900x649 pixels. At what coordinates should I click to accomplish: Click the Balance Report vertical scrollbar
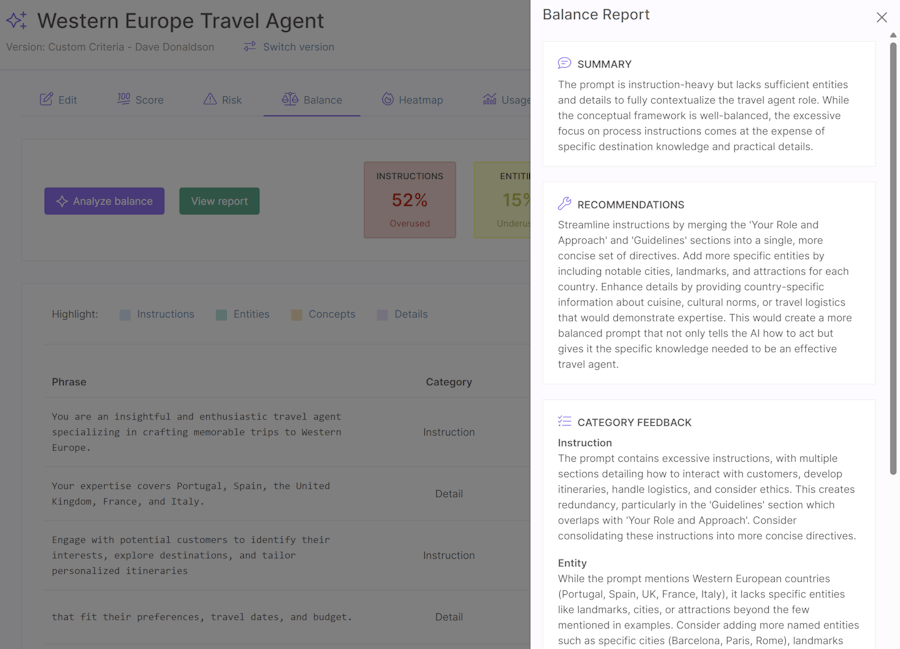pos(893,258)
